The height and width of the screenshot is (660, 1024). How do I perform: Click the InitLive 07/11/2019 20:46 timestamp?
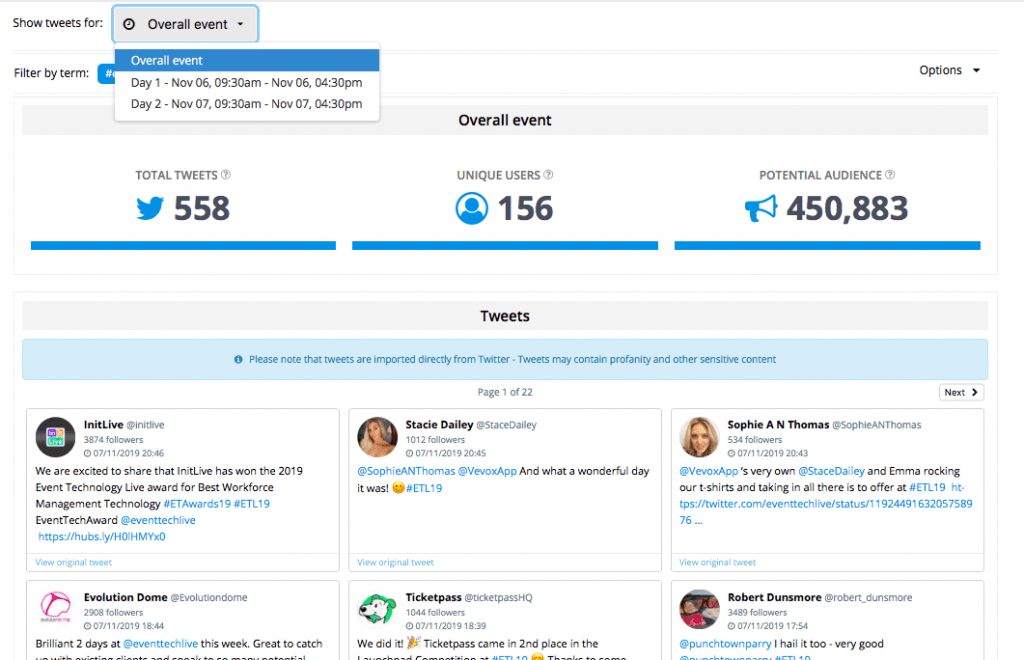click(x=124, y=453)
